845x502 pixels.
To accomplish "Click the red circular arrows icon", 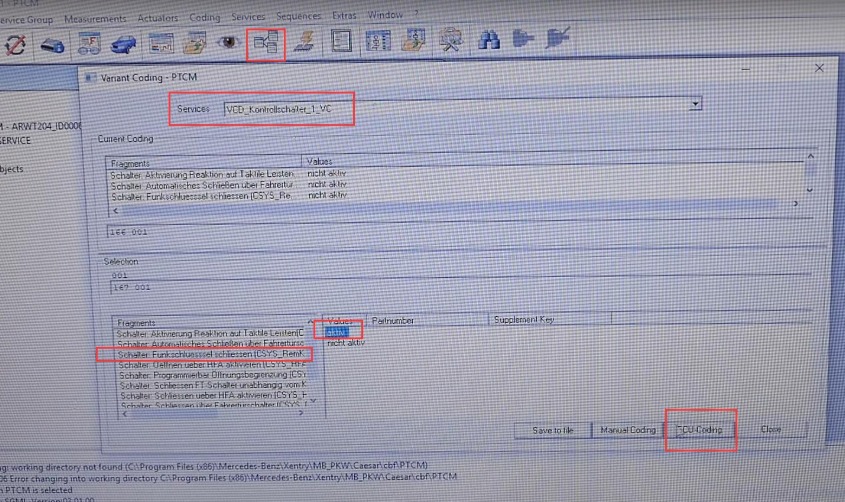I will [x=16, y=43].
